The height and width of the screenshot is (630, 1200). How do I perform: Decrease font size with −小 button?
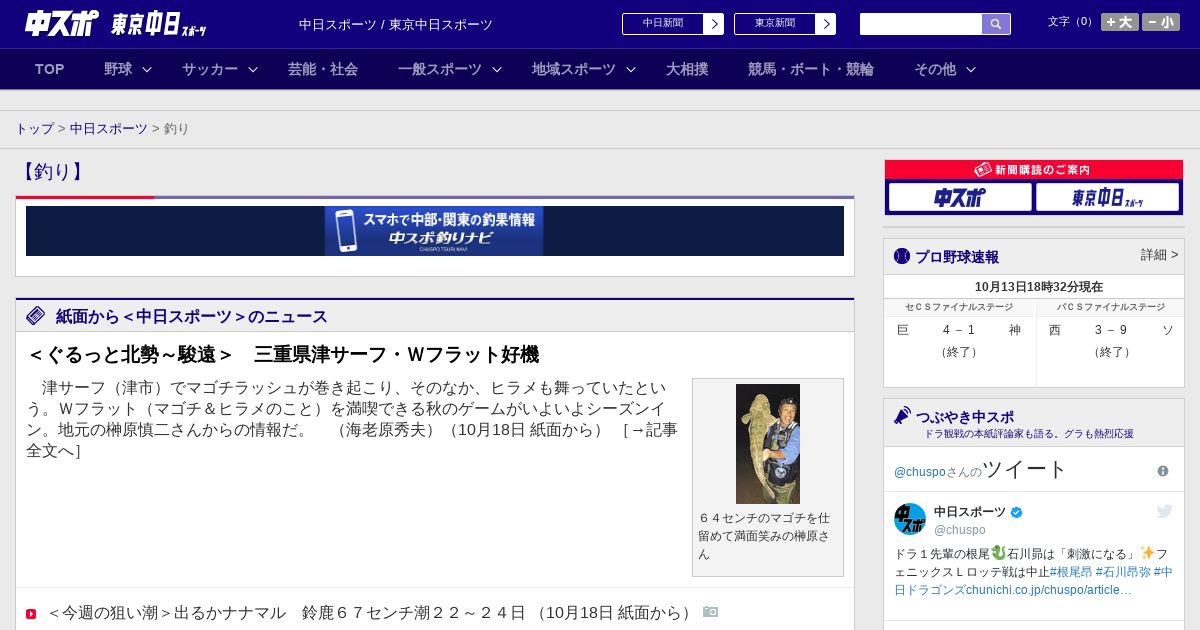(1161, 22)
